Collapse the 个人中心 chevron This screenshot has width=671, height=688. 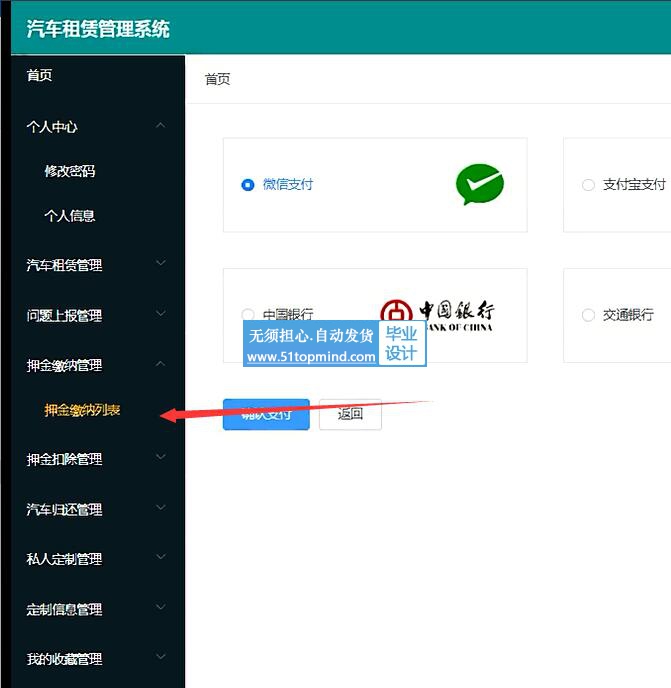click(x=161, y=126)
